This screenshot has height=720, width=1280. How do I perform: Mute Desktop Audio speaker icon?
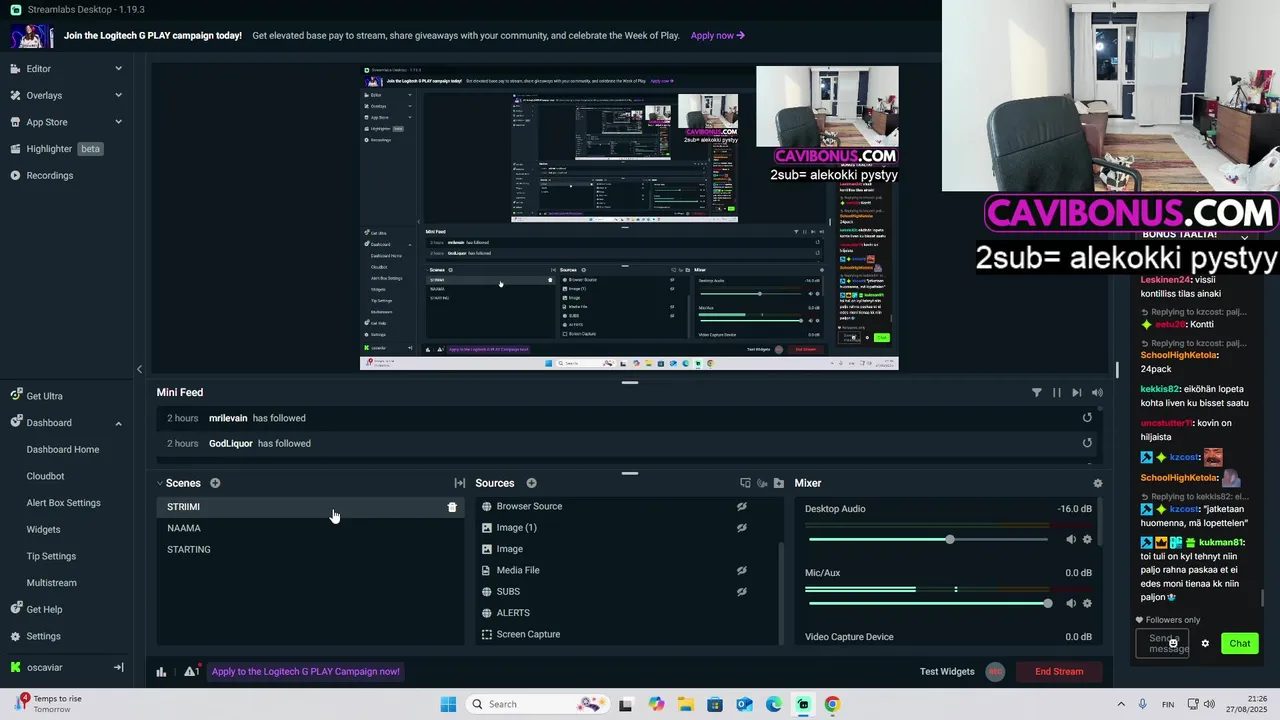(x=1071, y=540)
